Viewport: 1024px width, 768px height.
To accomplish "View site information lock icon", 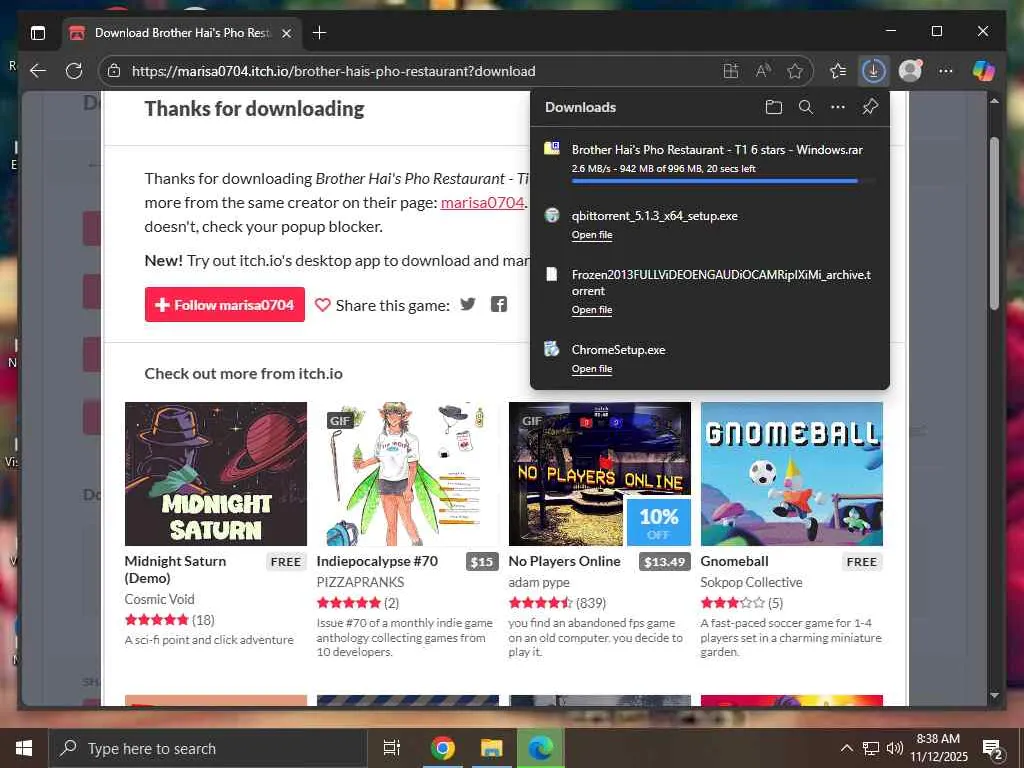I will click(114, 71).
